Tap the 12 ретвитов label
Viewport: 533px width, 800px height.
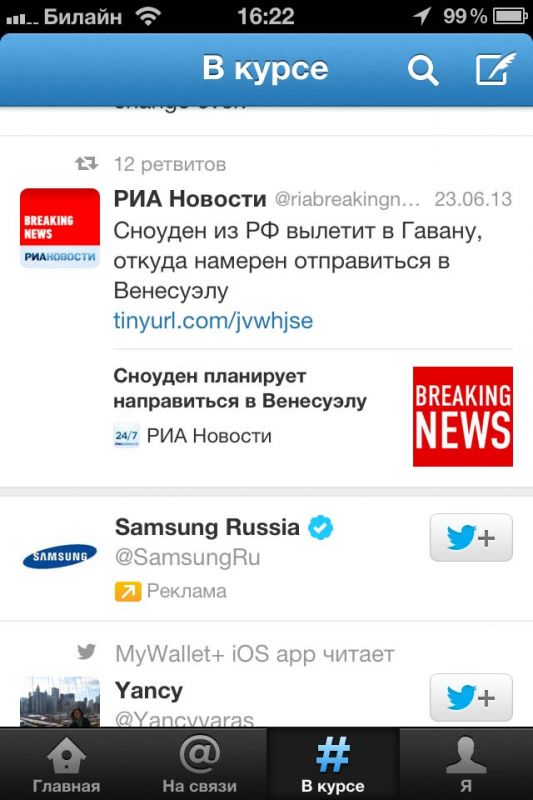[170, 164]
